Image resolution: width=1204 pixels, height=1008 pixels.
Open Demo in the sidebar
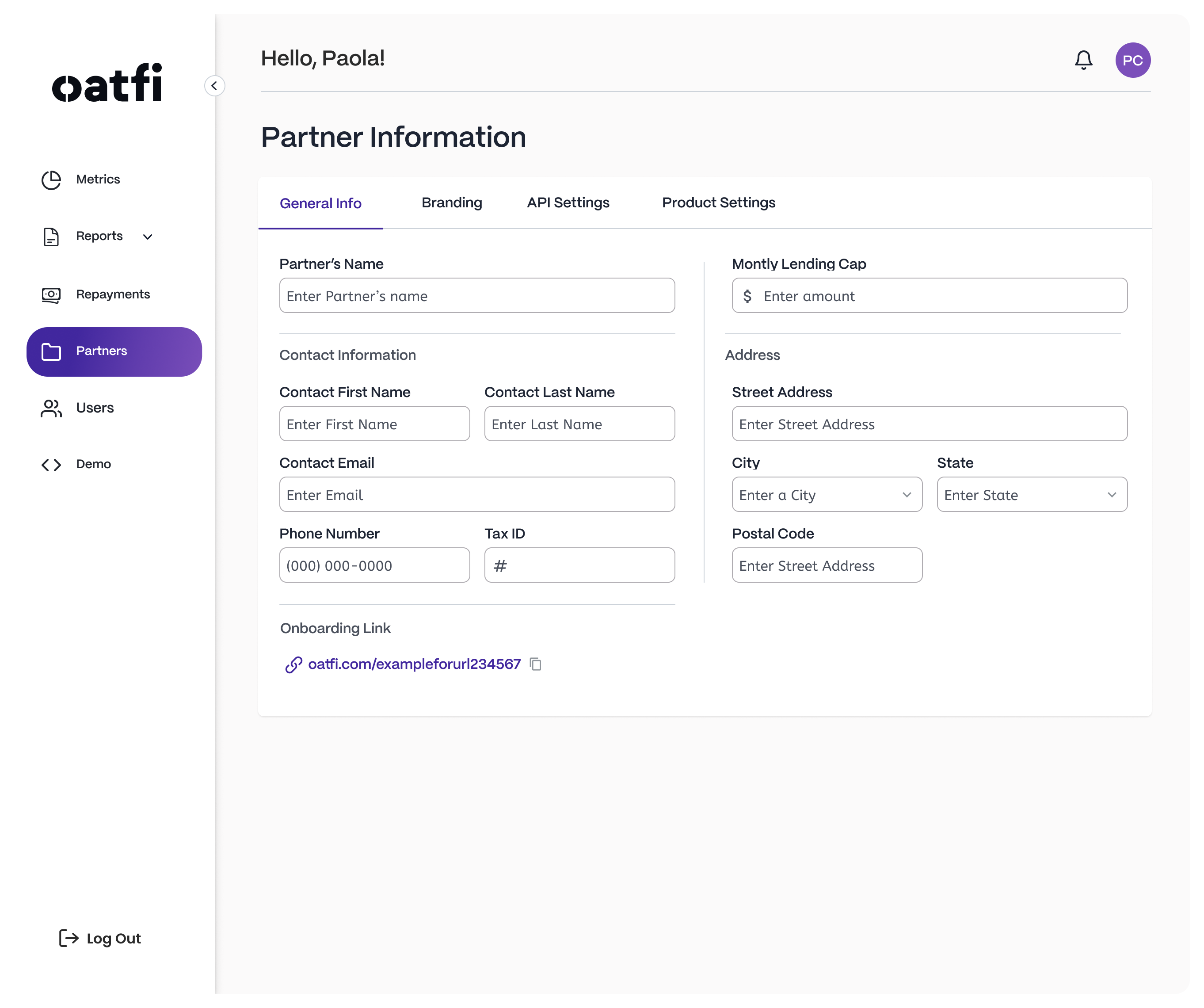pos(93,464)
